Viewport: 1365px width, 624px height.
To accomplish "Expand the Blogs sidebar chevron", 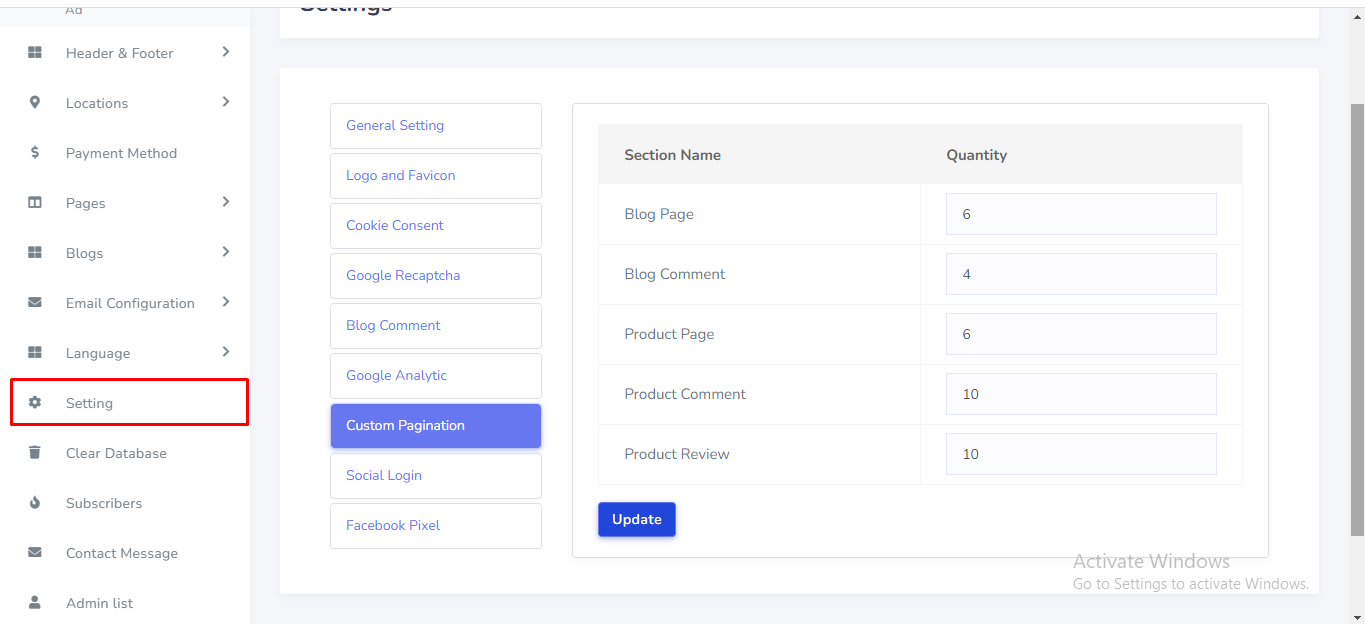I will (226, 252).
